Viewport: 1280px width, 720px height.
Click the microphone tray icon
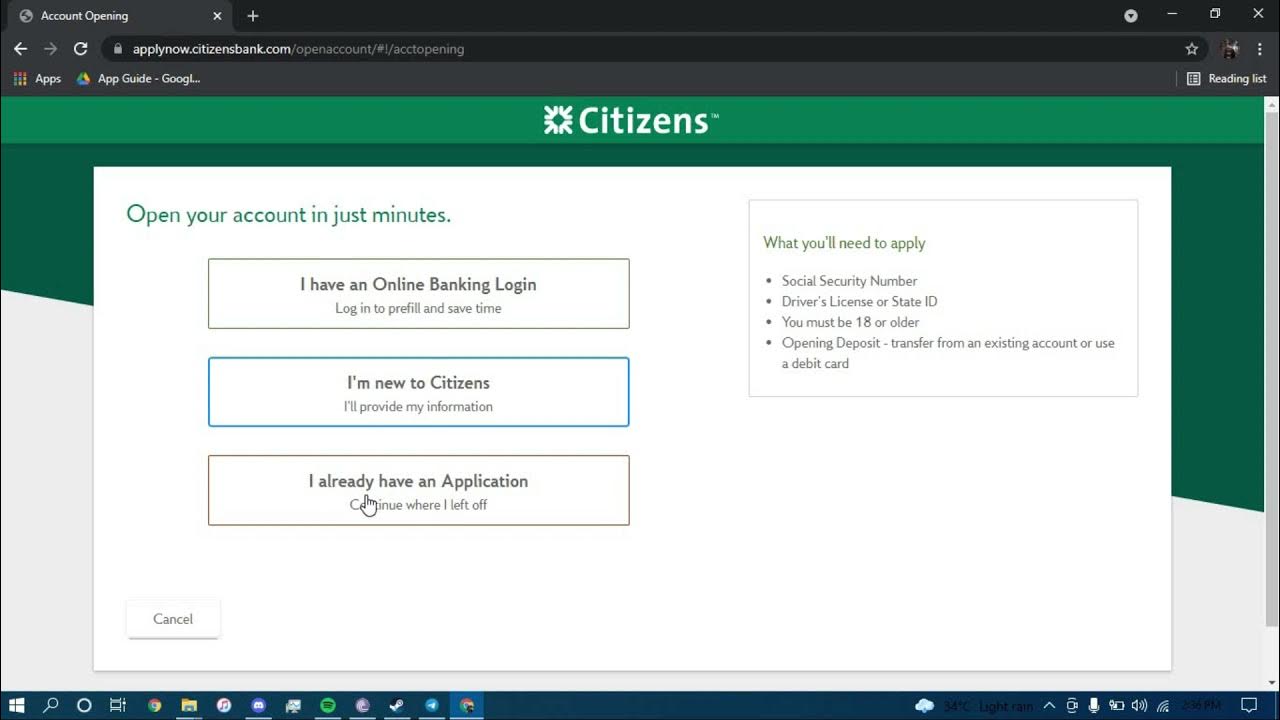pos(1095,705)
